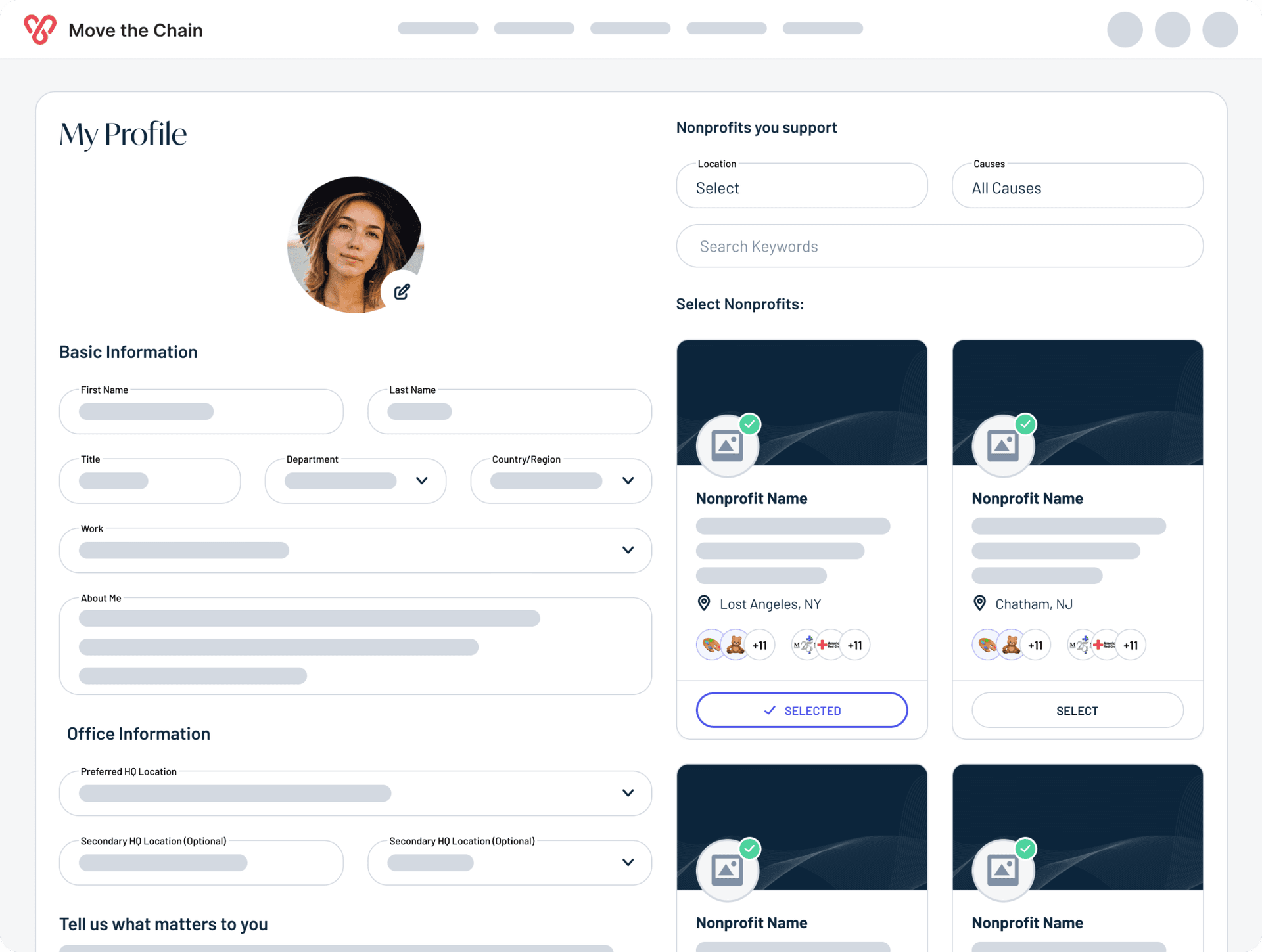Screen dimensions: 1262x952
Task: Click the edit pencil icon on profile photo
Action: (402, 292)
